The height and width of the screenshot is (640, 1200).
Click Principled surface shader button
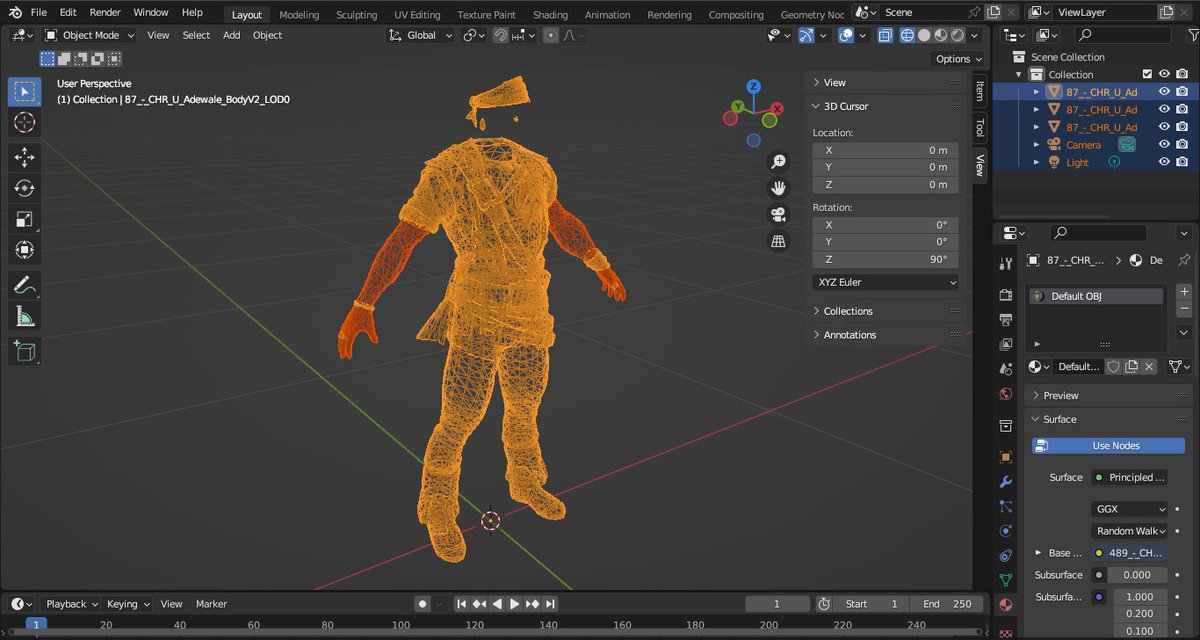[x=1130, y=477]
